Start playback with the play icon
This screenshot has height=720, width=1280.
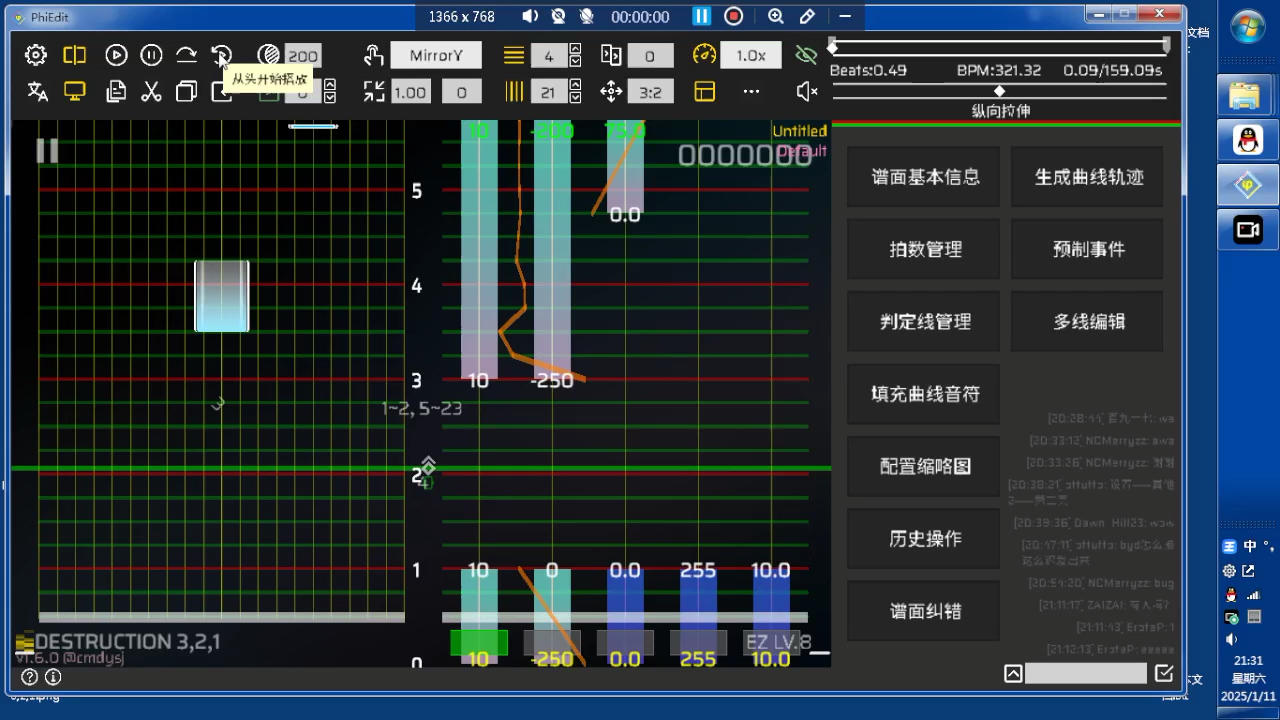(x=116, y=56)
